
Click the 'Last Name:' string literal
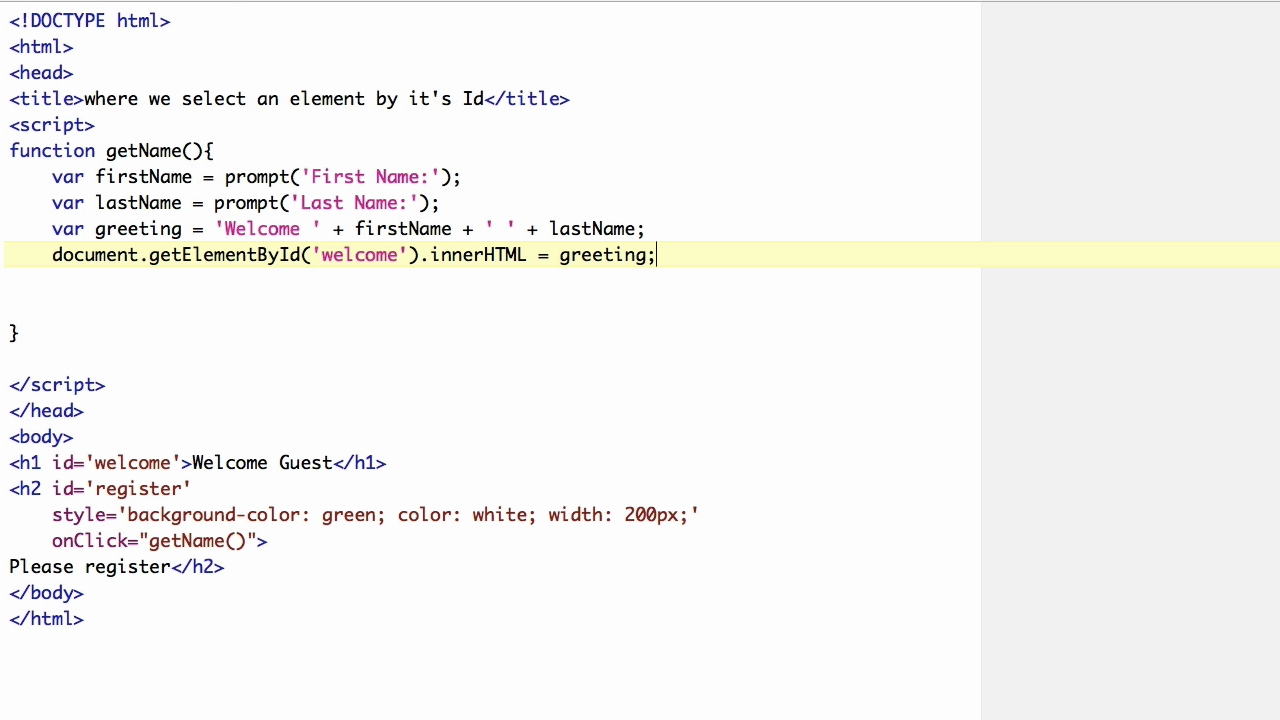pyautogui.click(x=354, y=203)
